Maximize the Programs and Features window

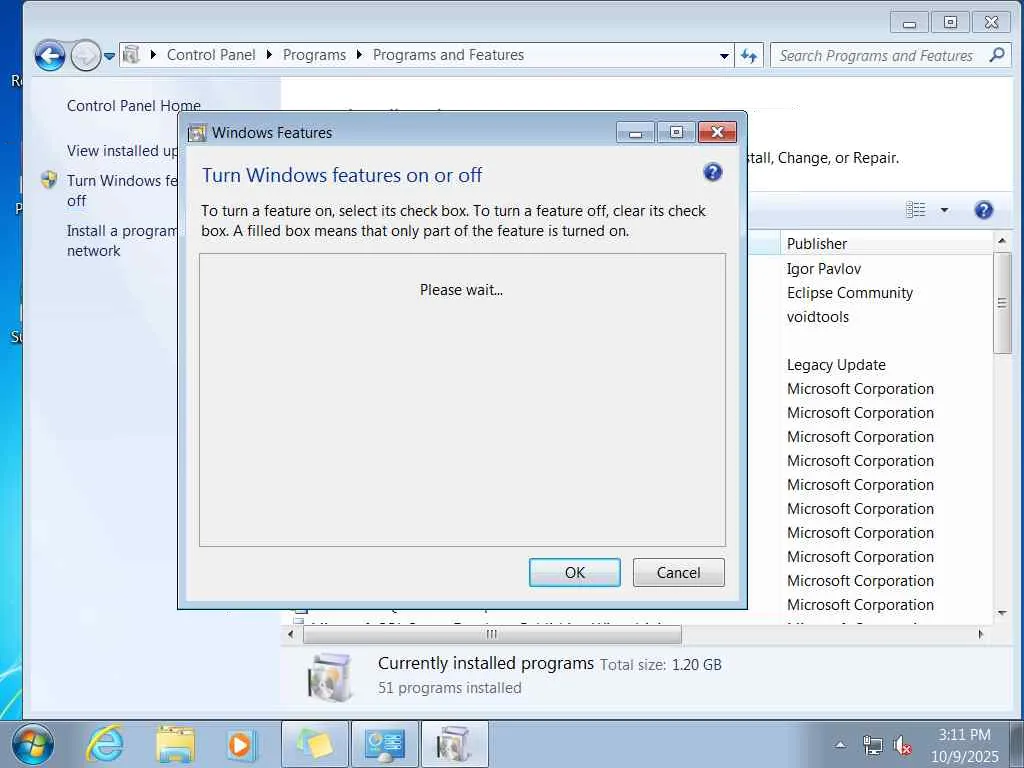[950, 23]
